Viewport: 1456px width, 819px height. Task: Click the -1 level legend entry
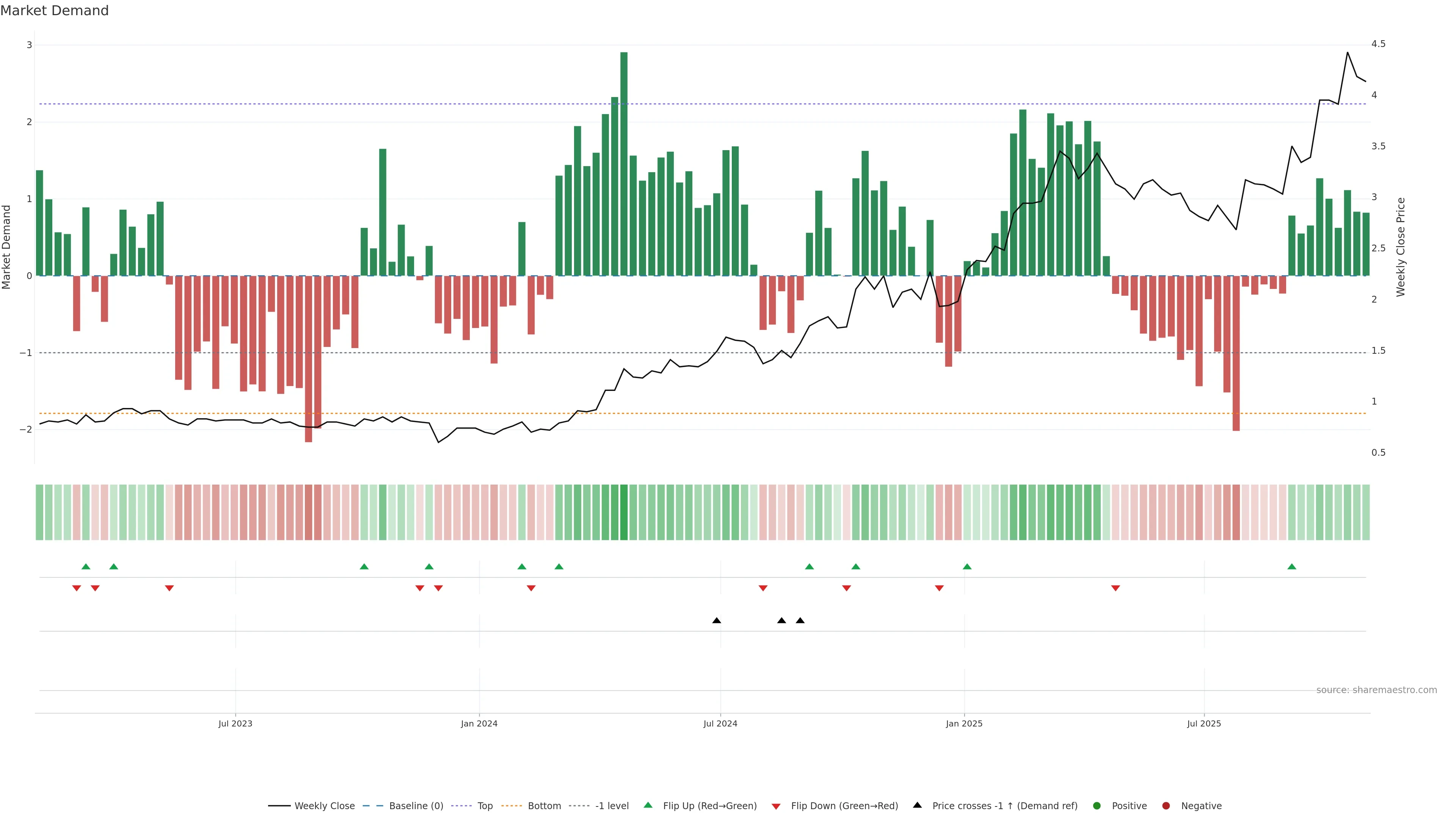(x=612, y=806)
